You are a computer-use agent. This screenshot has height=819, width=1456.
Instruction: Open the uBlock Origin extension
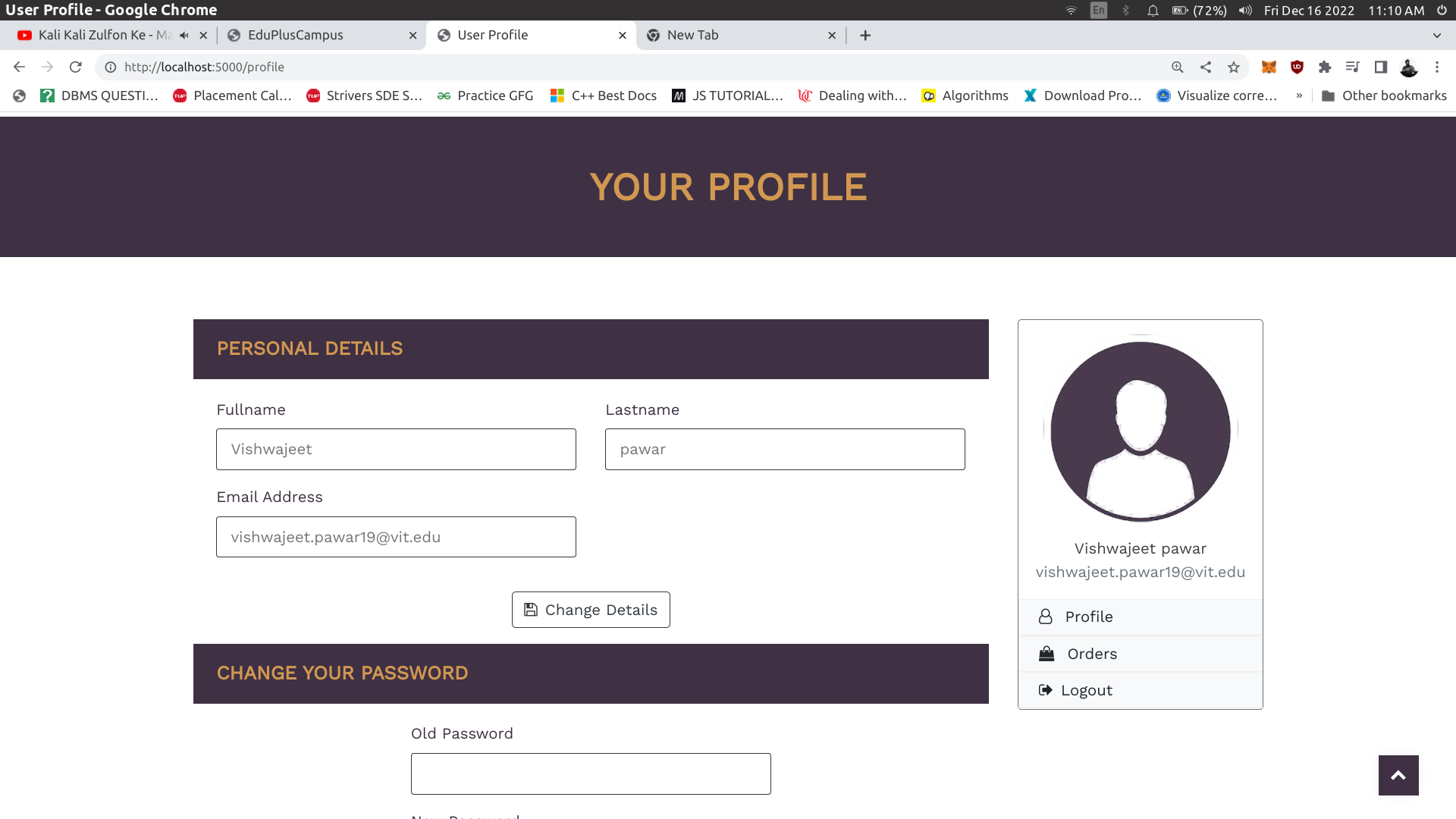(1297, 67)
